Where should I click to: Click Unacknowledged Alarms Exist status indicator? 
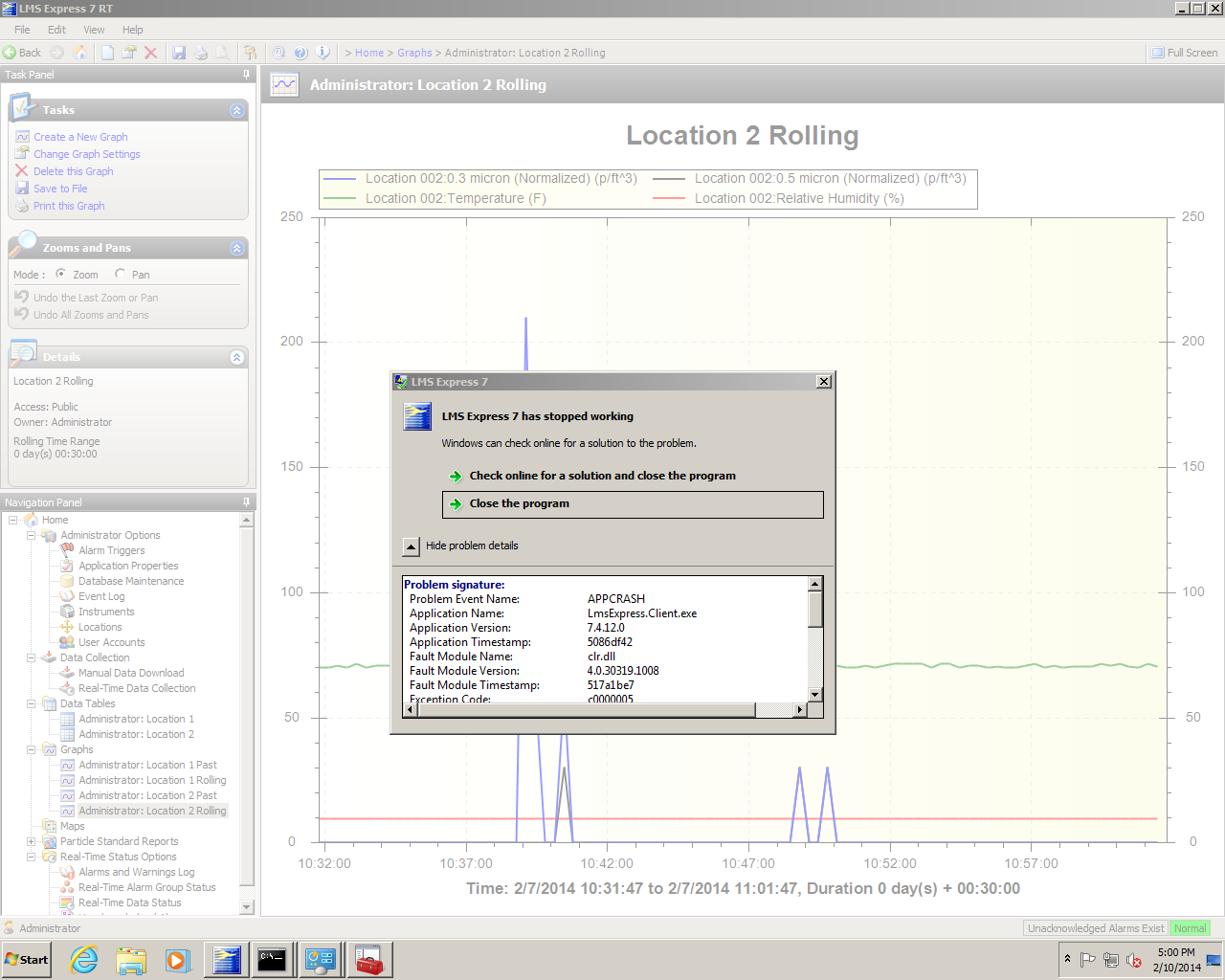pos(1096,928)
